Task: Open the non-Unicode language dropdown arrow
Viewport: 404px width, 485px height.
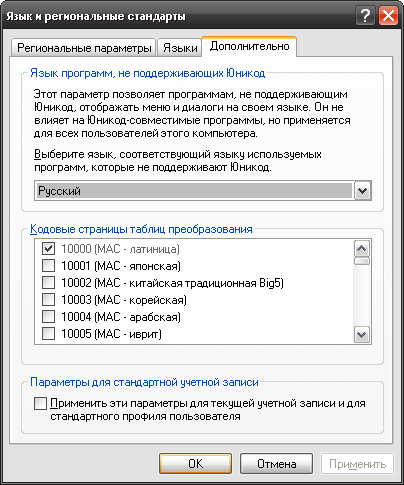Action: (x=362, y=191)
